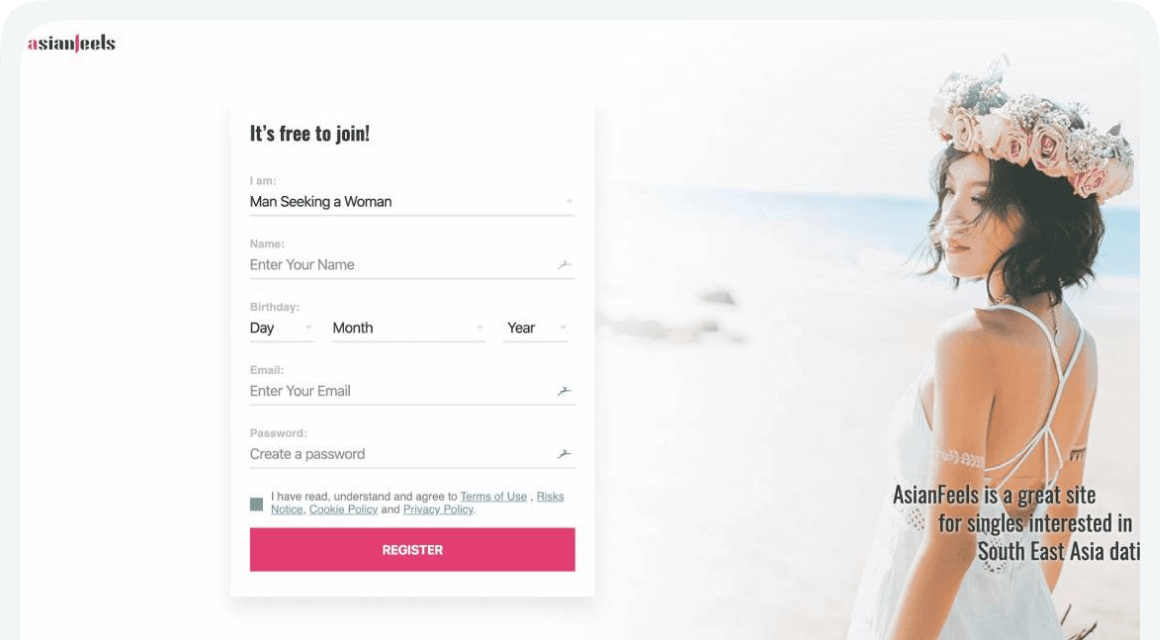The image size is (1160, 640).
Task: Click the 'AsianFeels is a great site' tagline
Action: (994, 495)
